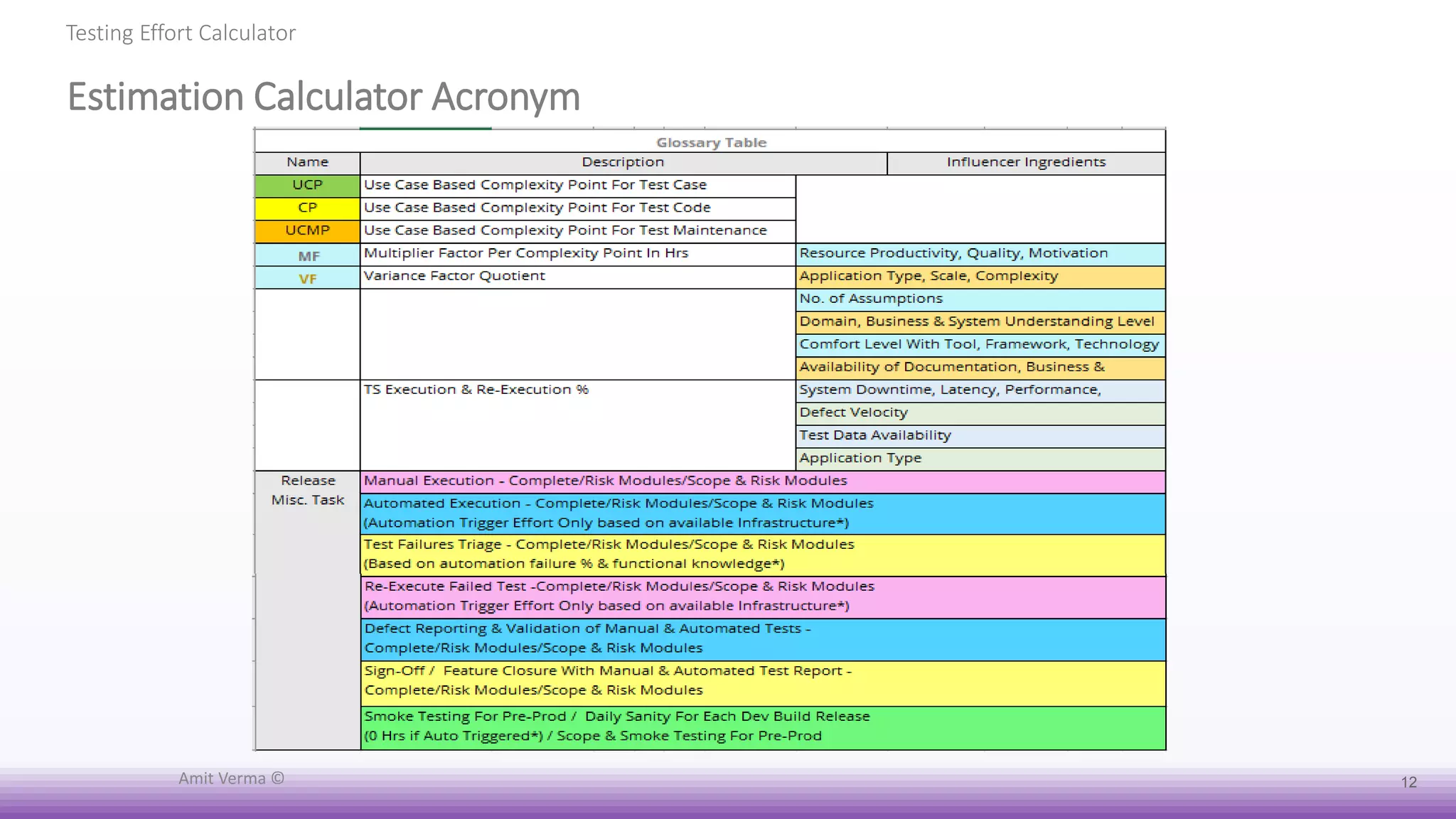
Task: Click the Influencer Ingredients column header
Action: [1025, 162]
